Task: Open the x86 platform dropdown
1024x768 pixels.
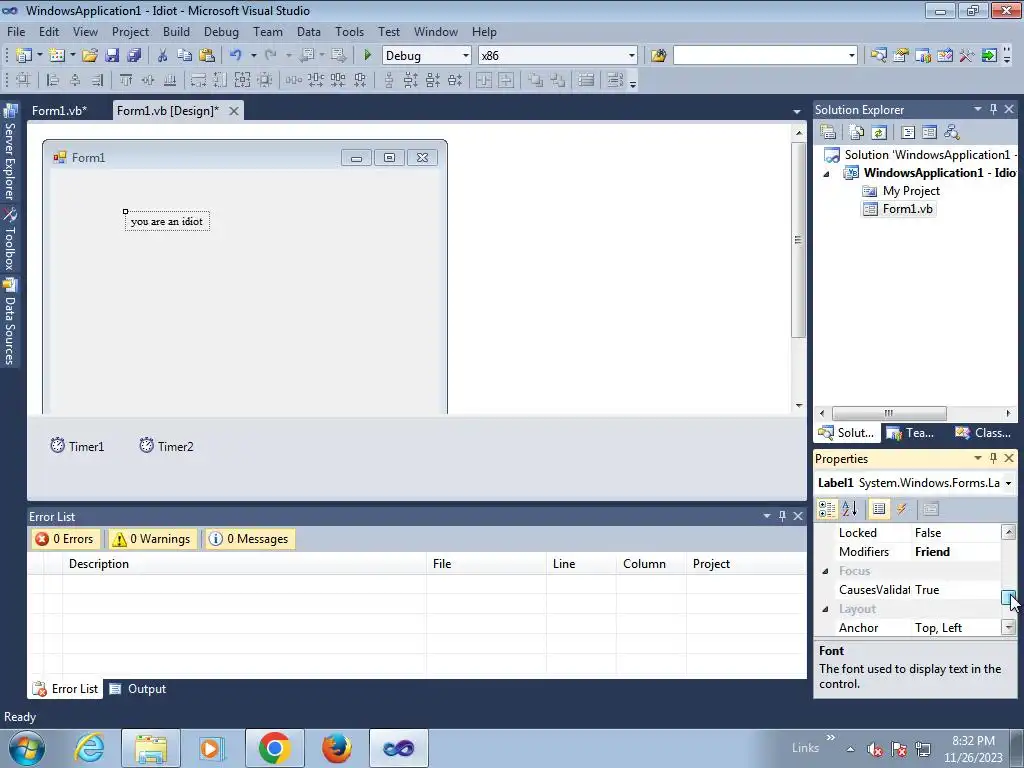Action: pos(632,56)
